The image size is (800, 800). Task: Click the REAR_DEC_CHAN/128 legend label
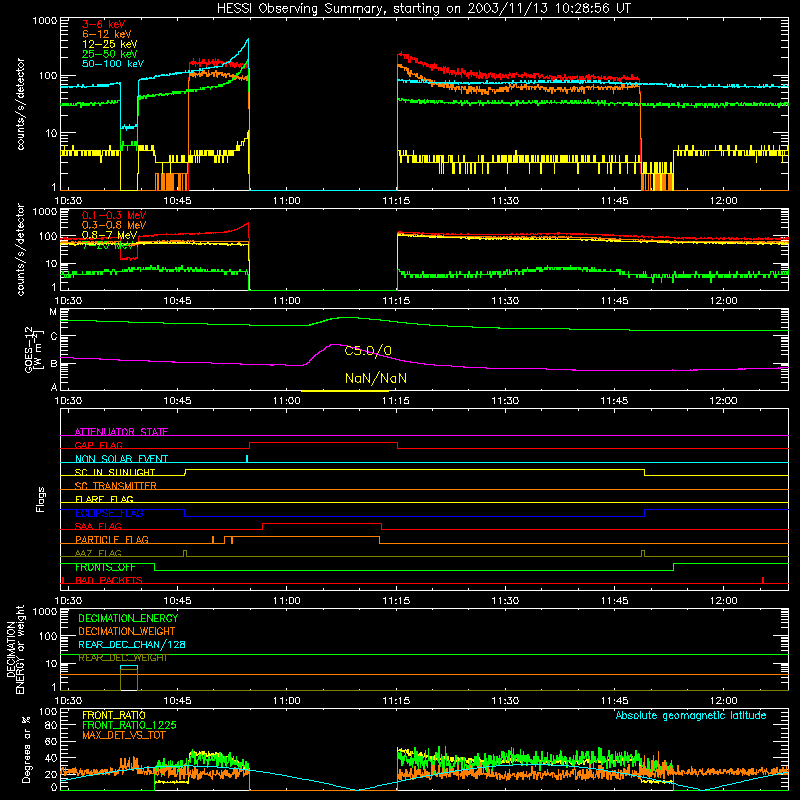pos(132,644)
